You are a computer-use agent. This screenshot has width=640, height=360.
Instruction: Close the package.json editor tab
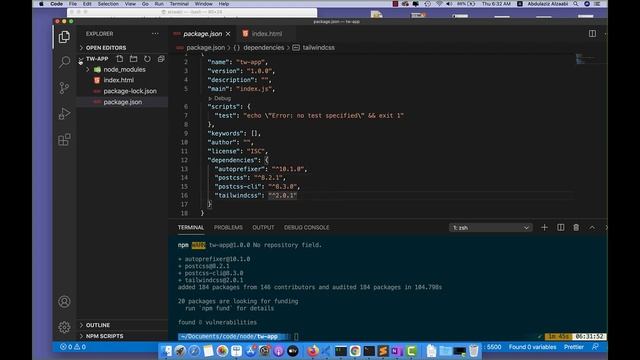pos(228,34)
